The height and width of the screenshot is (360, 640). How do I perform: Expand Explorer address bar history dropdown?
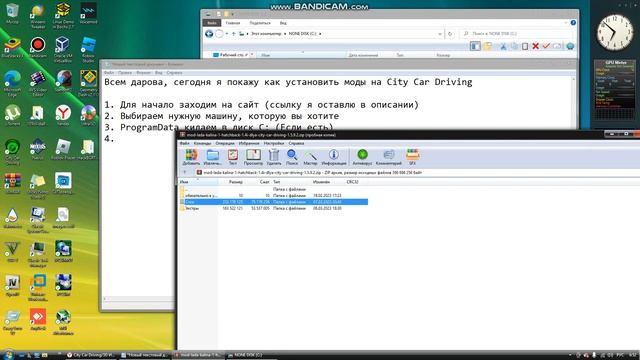[440, 34]
